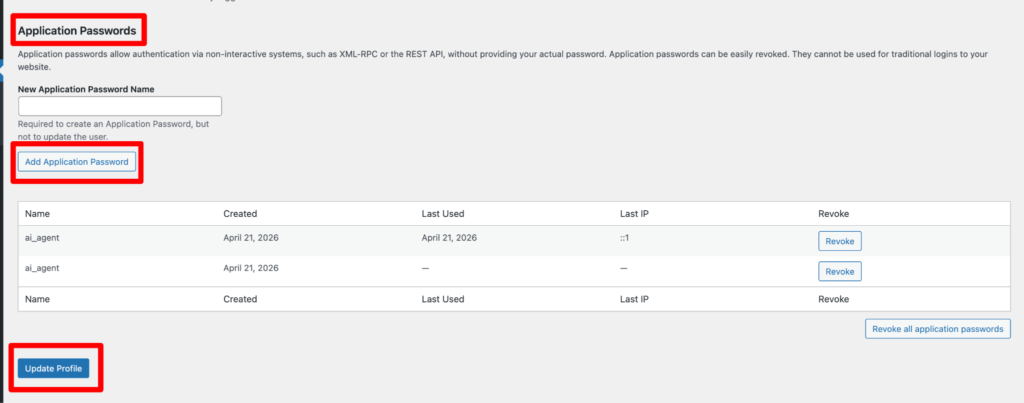Select the ::1 IP address cell
This screenshot has width=1024, height=403.
624,238
